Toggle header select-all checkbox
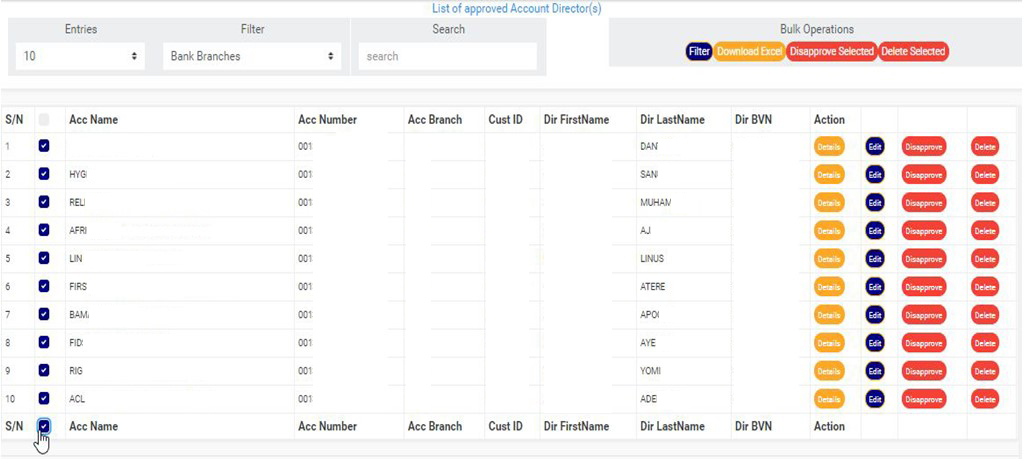This screenshot has height=459, width=1026. 44,120
